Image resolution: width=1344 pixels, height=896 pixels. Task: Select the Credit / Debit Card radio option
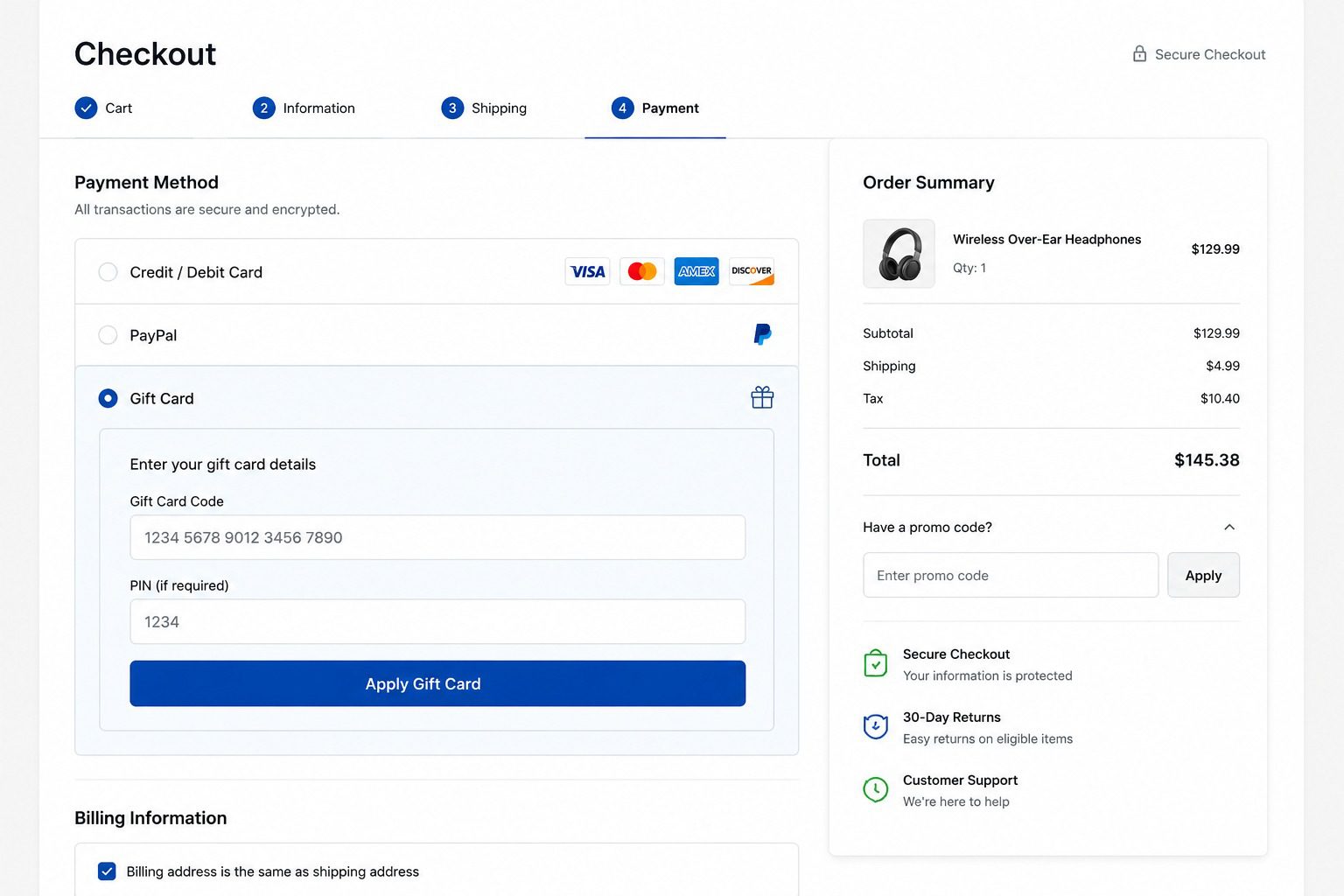(x=108, y=272)
